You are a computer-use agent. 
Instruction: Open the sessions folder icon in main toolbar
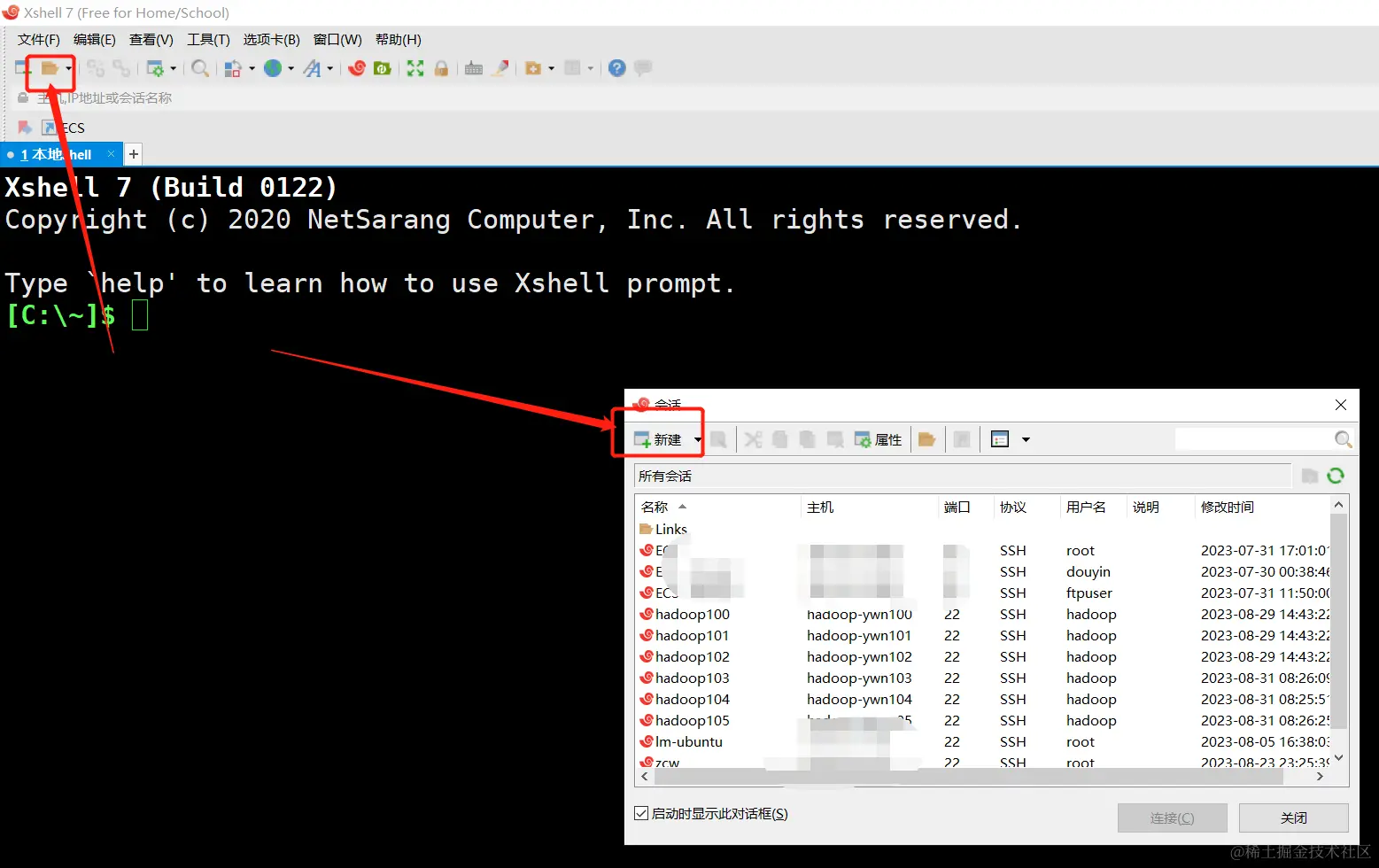(x=50, y=68)
